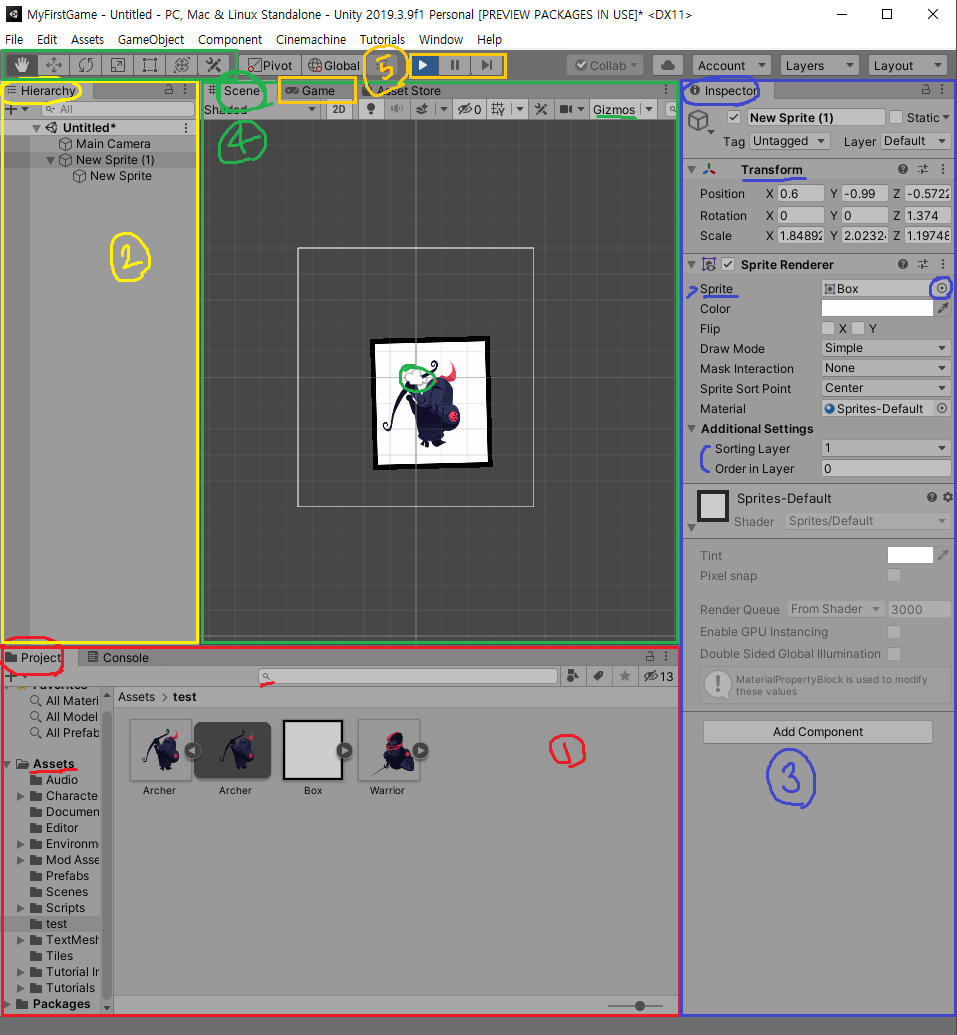The width and height of the screenshot is (957, 1035).
Task: Toggle scene lighting with lightbulb icon
Action: (x=371, y=110)
